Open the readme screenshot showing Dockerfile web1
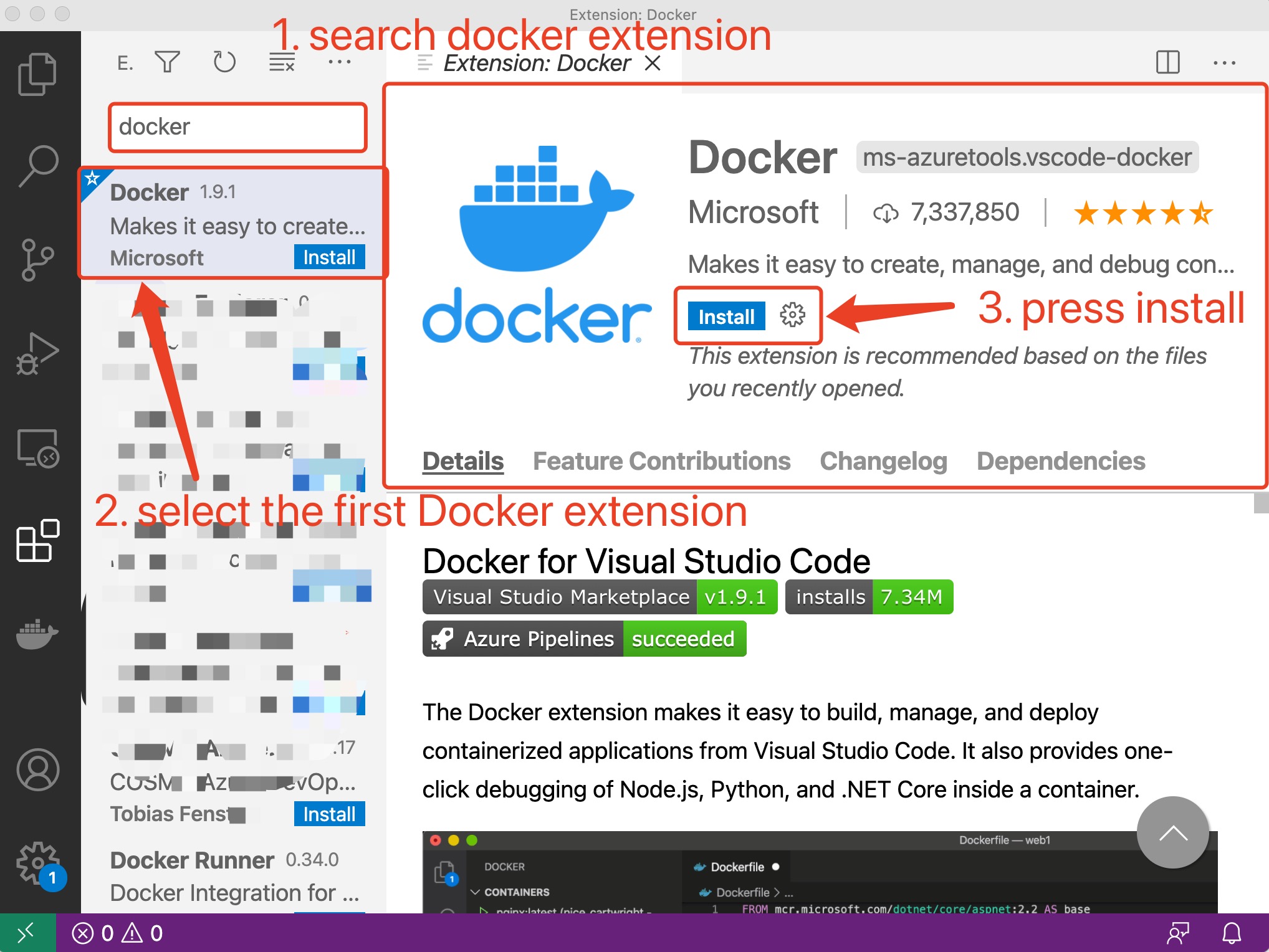1269x952 pixels. pyautogui.click(x=820, y=872)
